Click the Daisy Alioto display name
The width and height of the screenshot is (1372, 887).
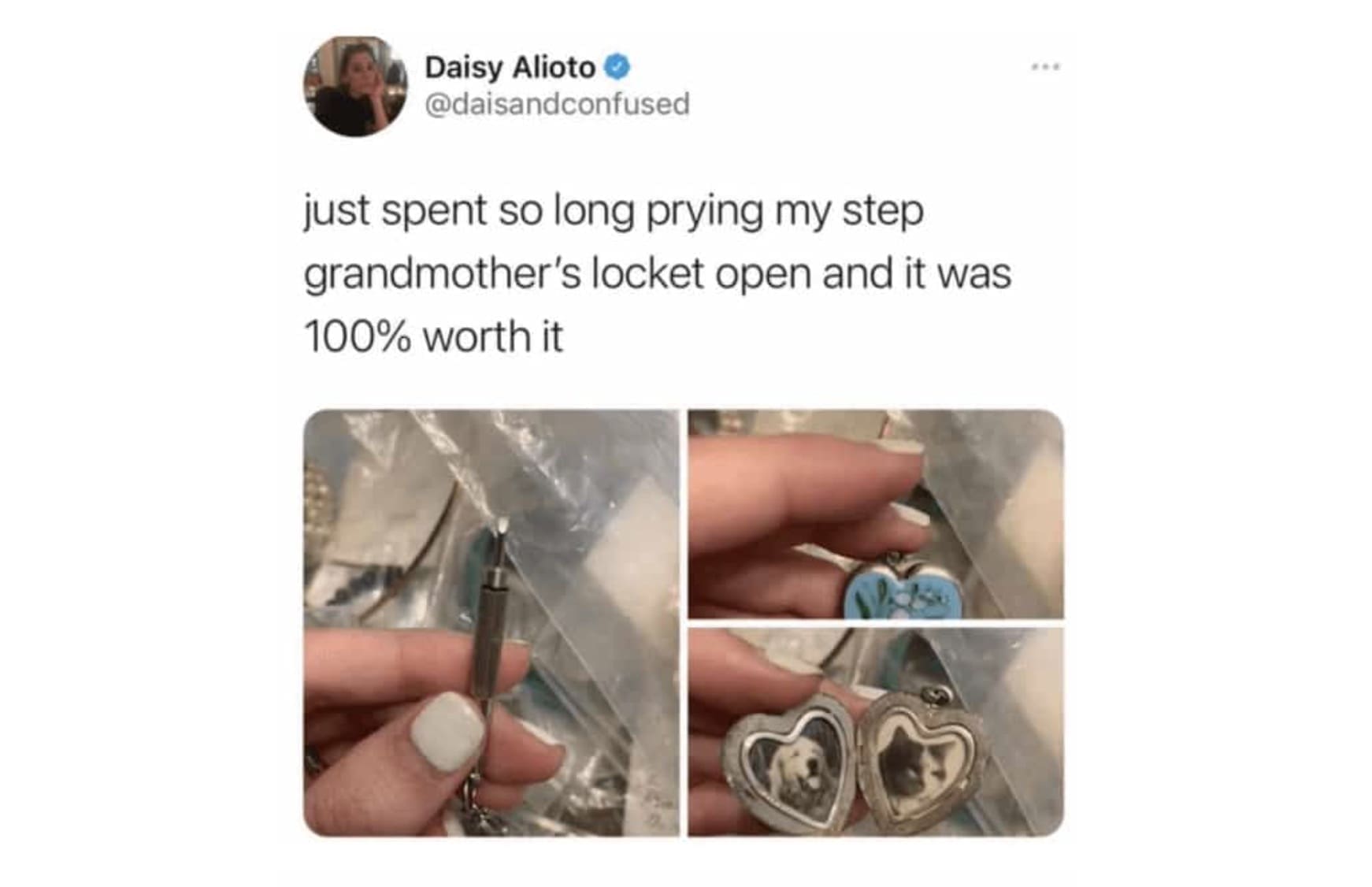pyautogui.click(x=510, y=68)
